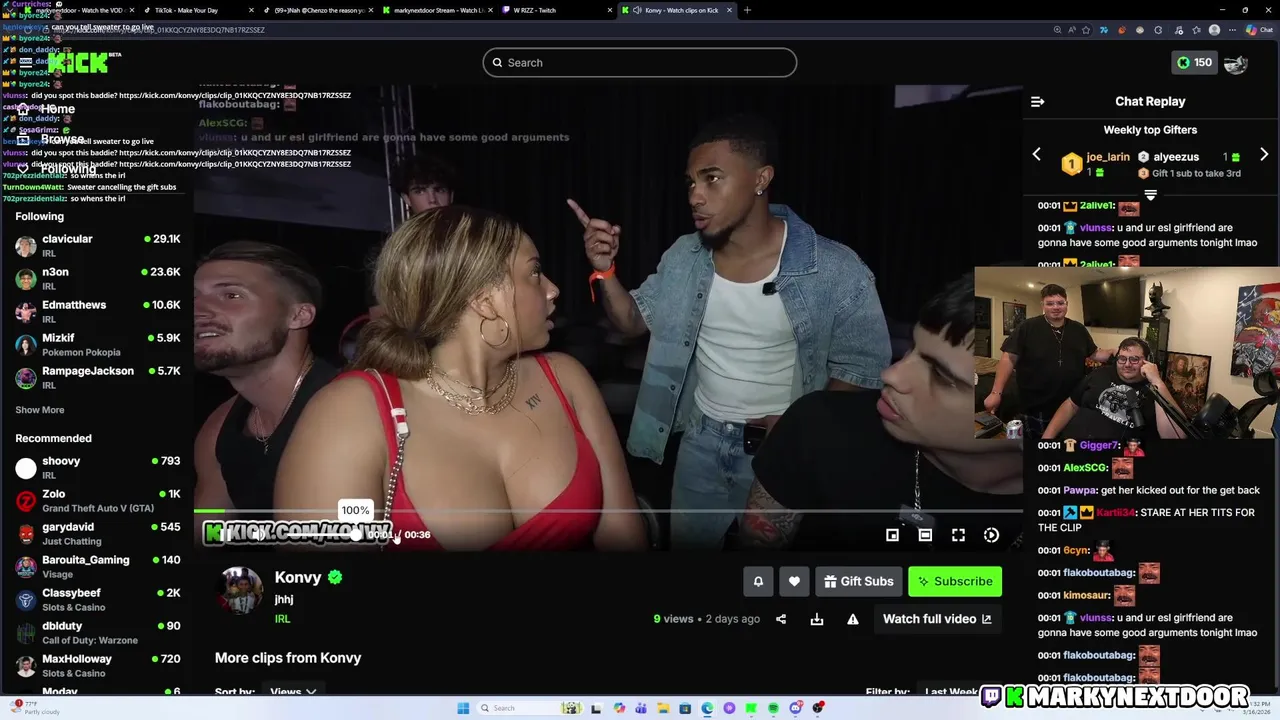Open shoovy's recommended channel
This screenshot has height=720, width=1280.
pos(97,467)
